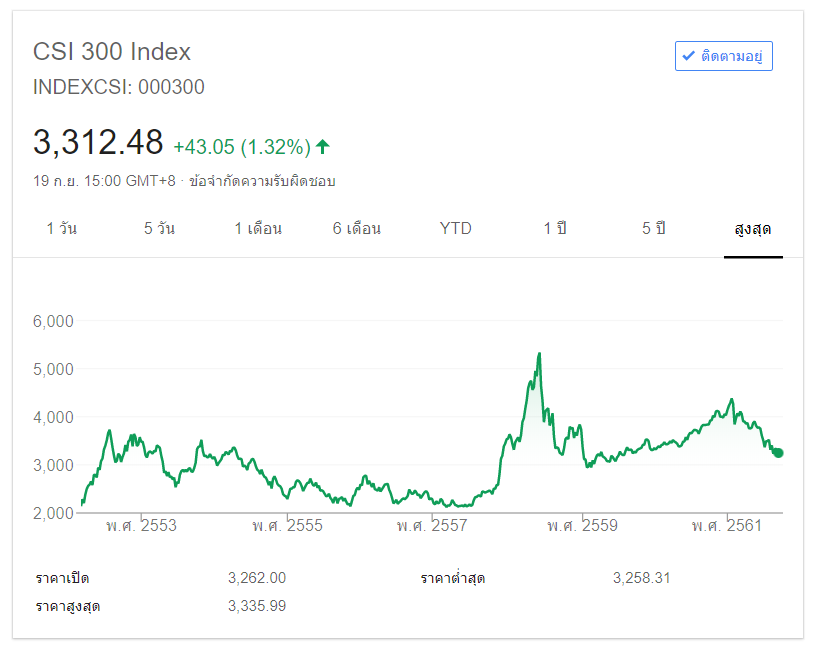Click the chart peak above 5,000

[x=539, y=354]
